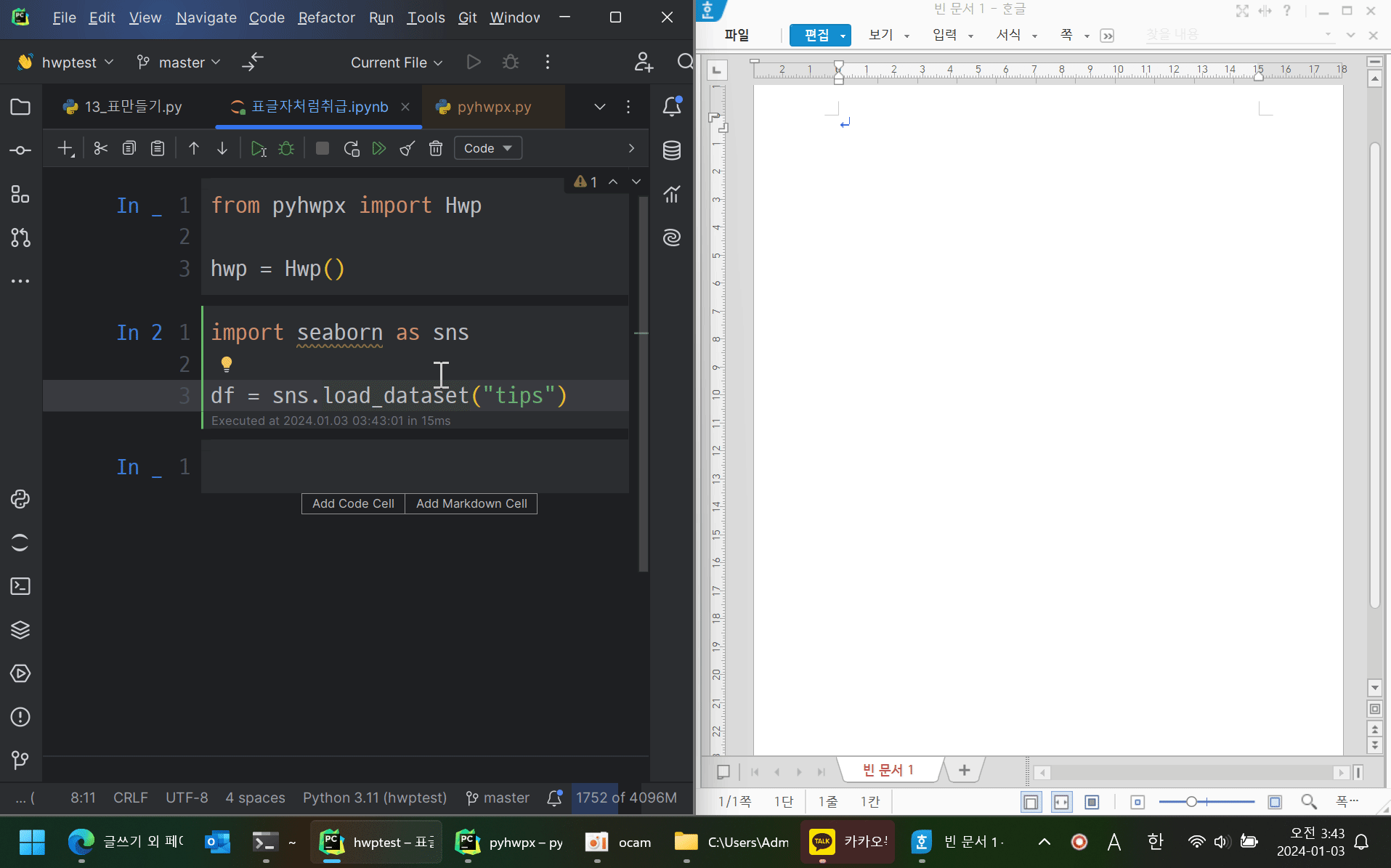Viewport: 1391px width, 868px height.
Task: Open the Code cell type dropdown
Action: coord(487,147)
